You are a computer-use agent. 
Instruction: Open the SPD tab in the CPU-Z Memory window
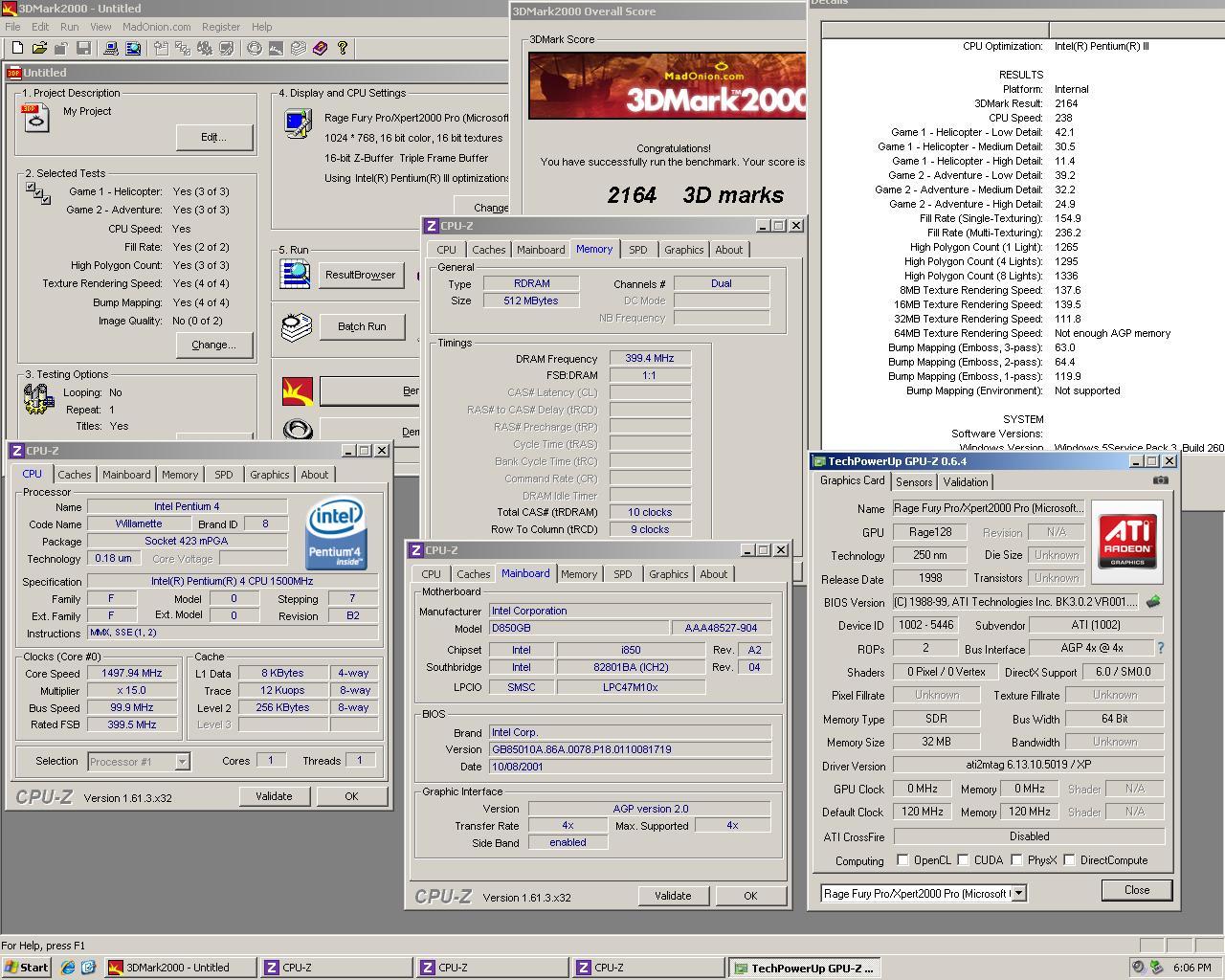(637, 249)
